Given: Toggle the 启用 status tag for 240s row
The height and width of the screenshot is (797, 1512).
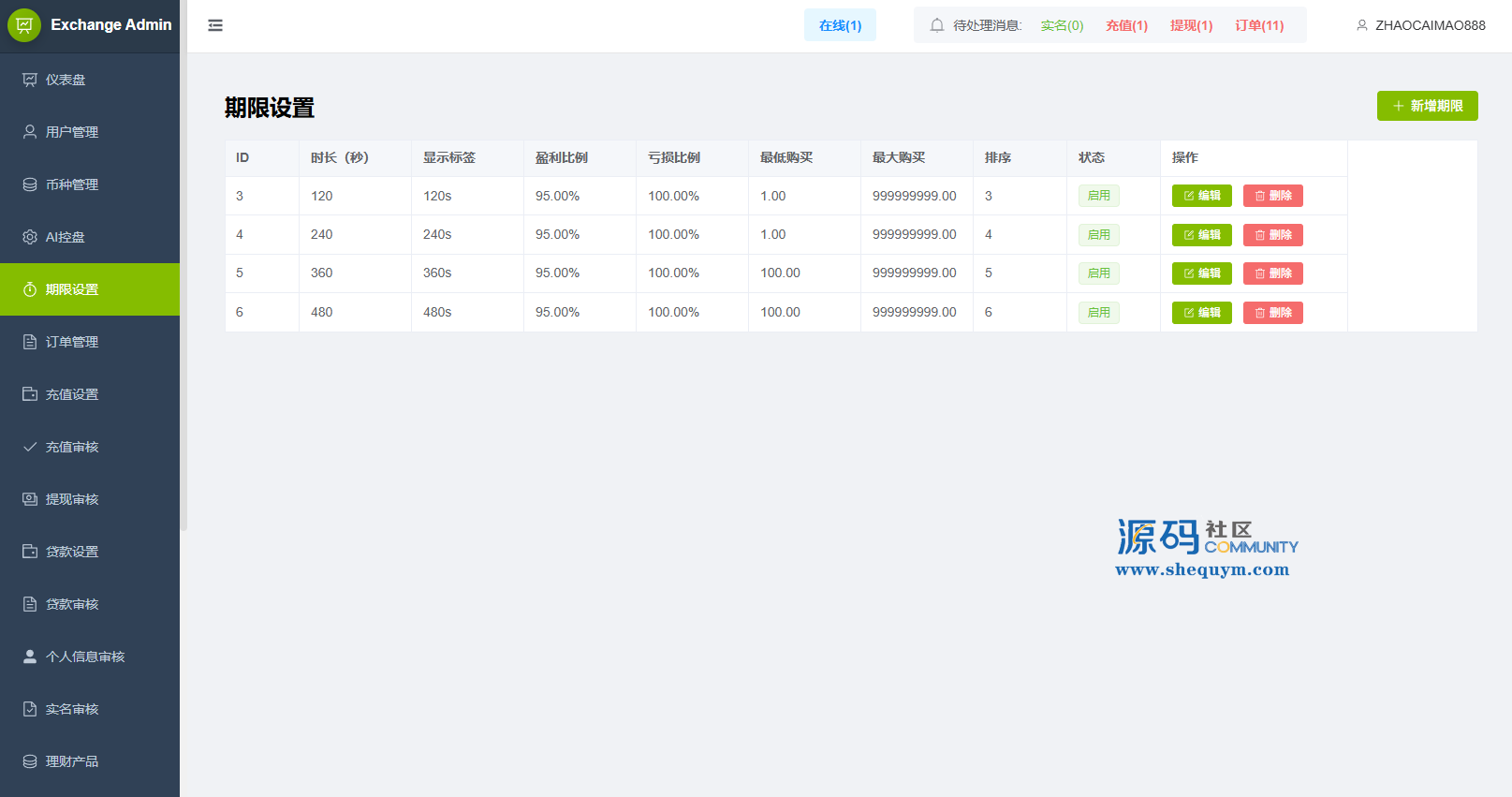Looking at the screenshot, I should pos(1098,235).
